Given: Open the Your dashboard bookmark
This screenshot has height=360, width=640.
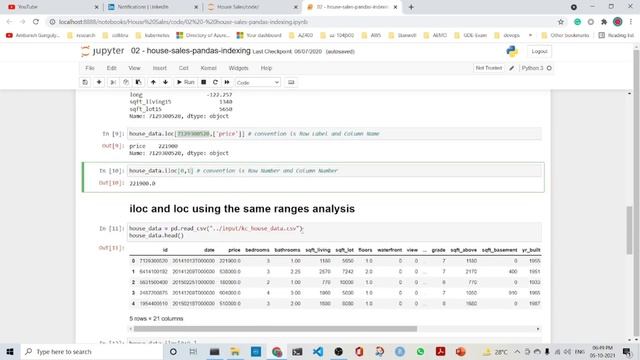Looking at the screenshot, I should (x=259, y=36).
